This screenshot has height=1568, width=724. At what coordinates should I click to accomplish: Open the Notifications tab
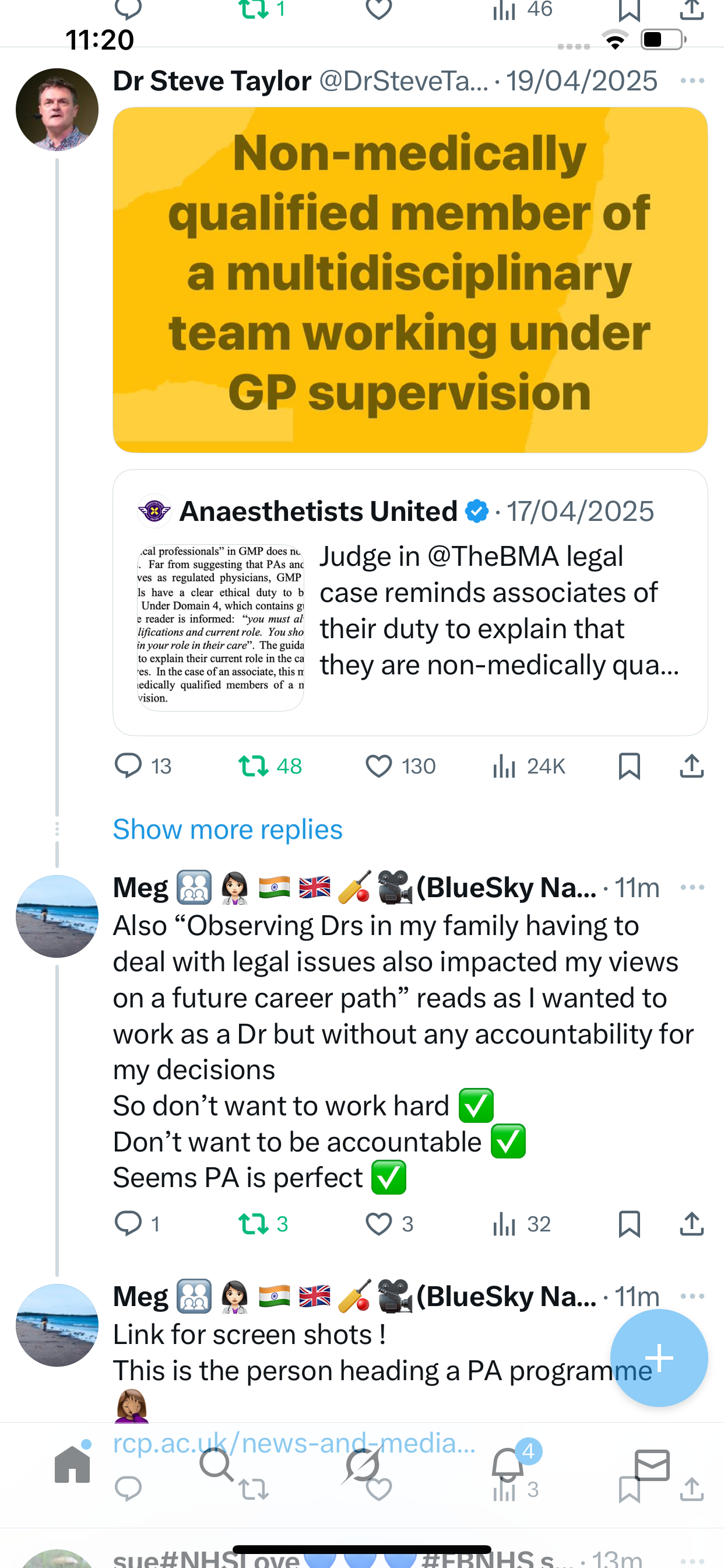click(507, 1464)
